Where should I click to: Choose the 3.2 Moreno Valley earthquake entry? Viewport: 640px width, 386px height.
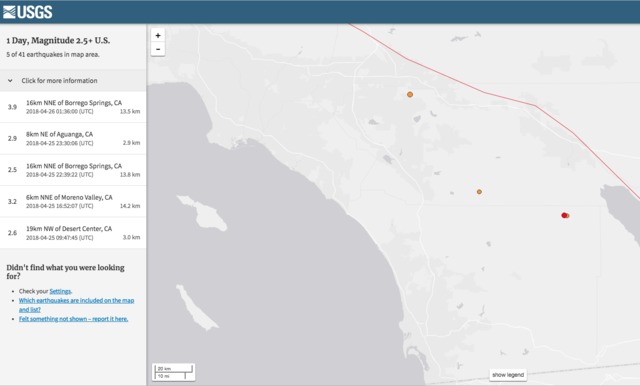[73, 201]
